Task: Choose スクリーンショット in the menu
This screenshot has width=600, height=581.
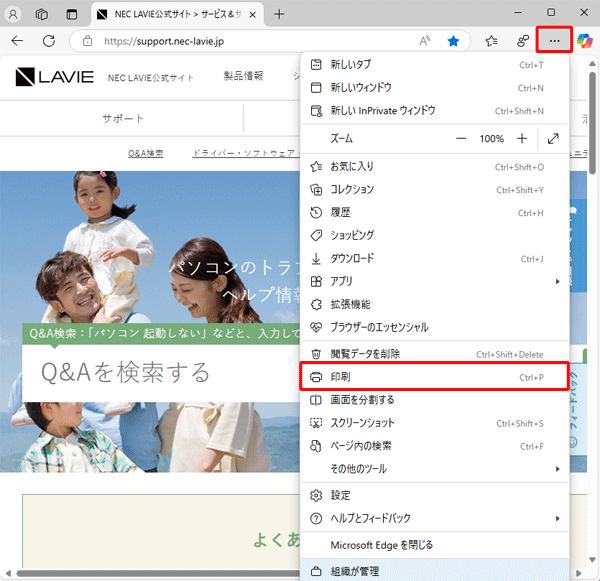Action: click(435, 423)
